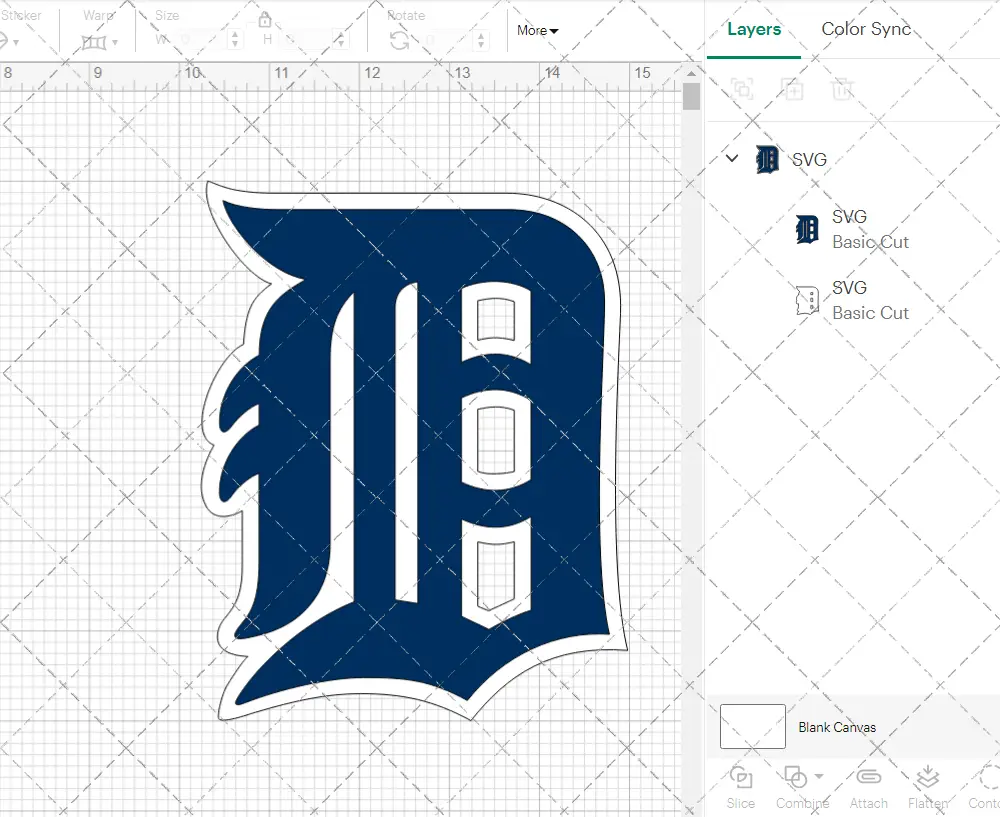Click the Width input field
Image resolution: width=1000 pixels, height=817 pixels.
coord(203,40)
